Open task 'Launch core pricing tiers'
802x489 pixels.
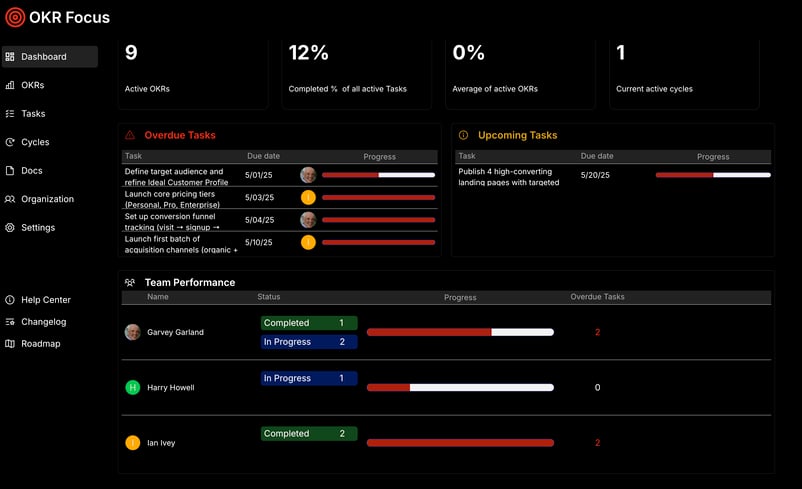point(172,199)
